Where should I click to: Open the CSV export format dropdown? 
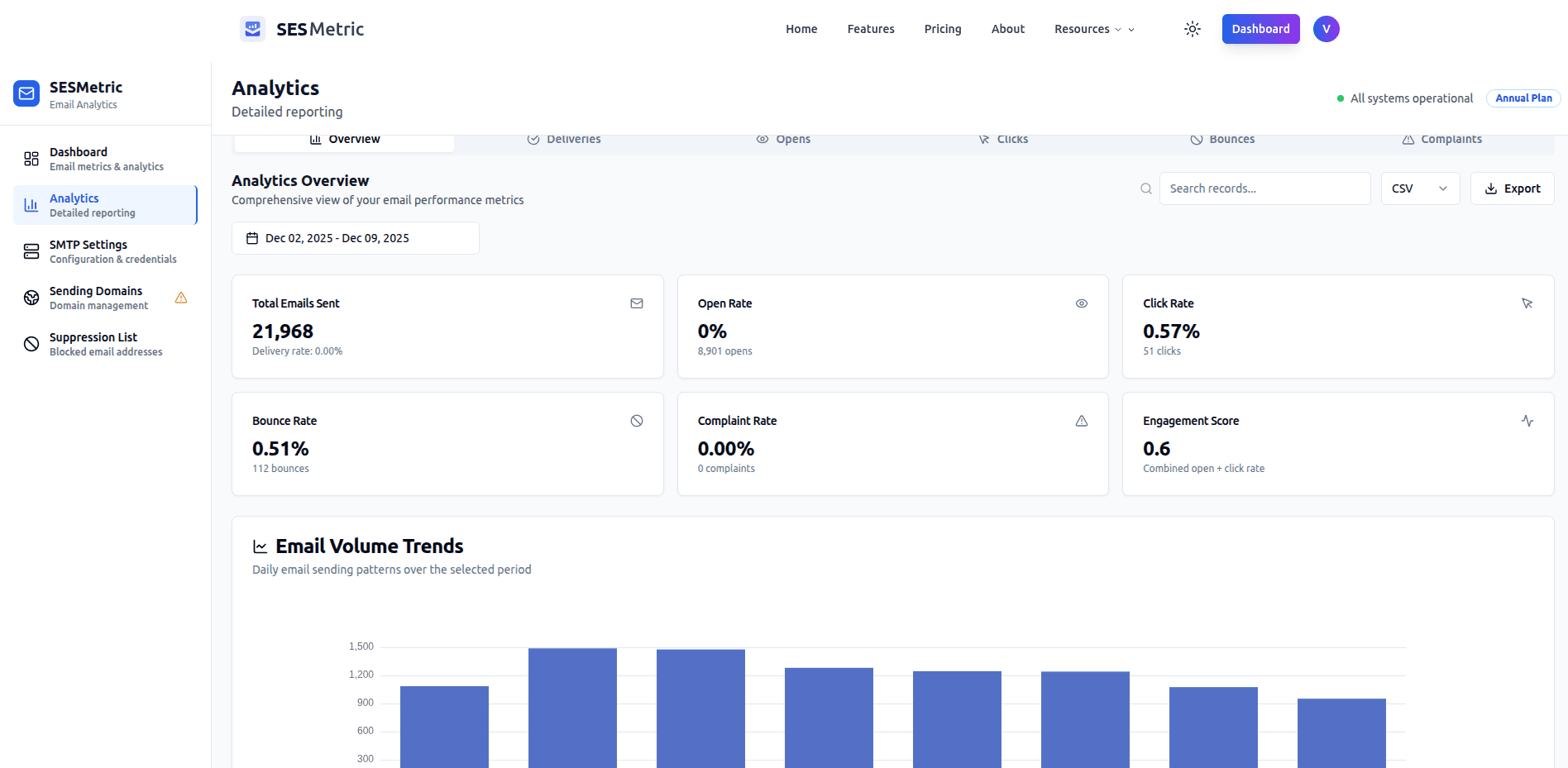coord(1419,188)
